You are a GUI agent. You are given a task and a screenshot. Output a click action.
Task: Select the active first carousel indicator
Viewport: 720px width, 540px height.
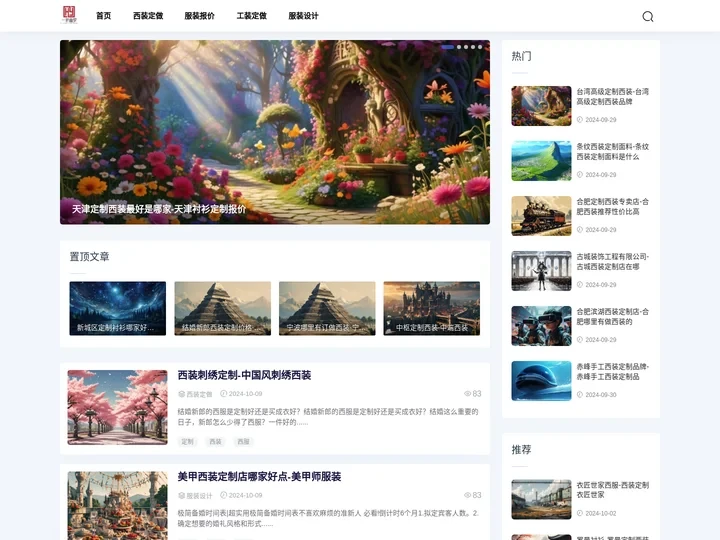(x=448, y=47)
